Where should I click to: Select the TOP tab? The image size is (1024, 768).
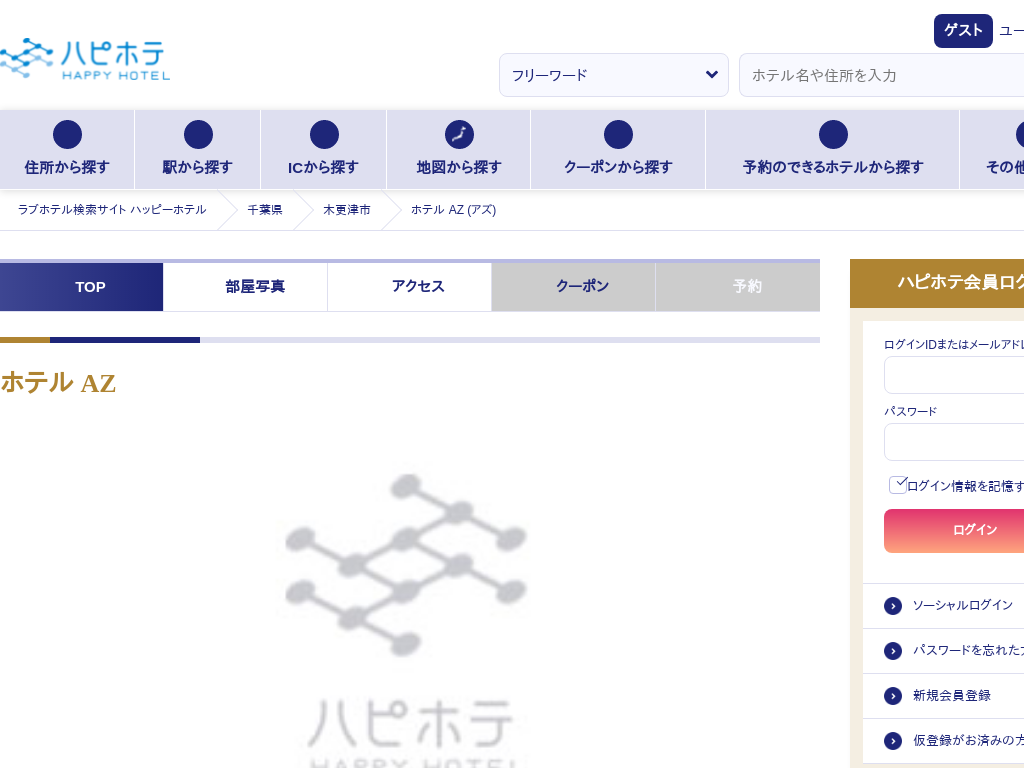(x=82, y=287)
